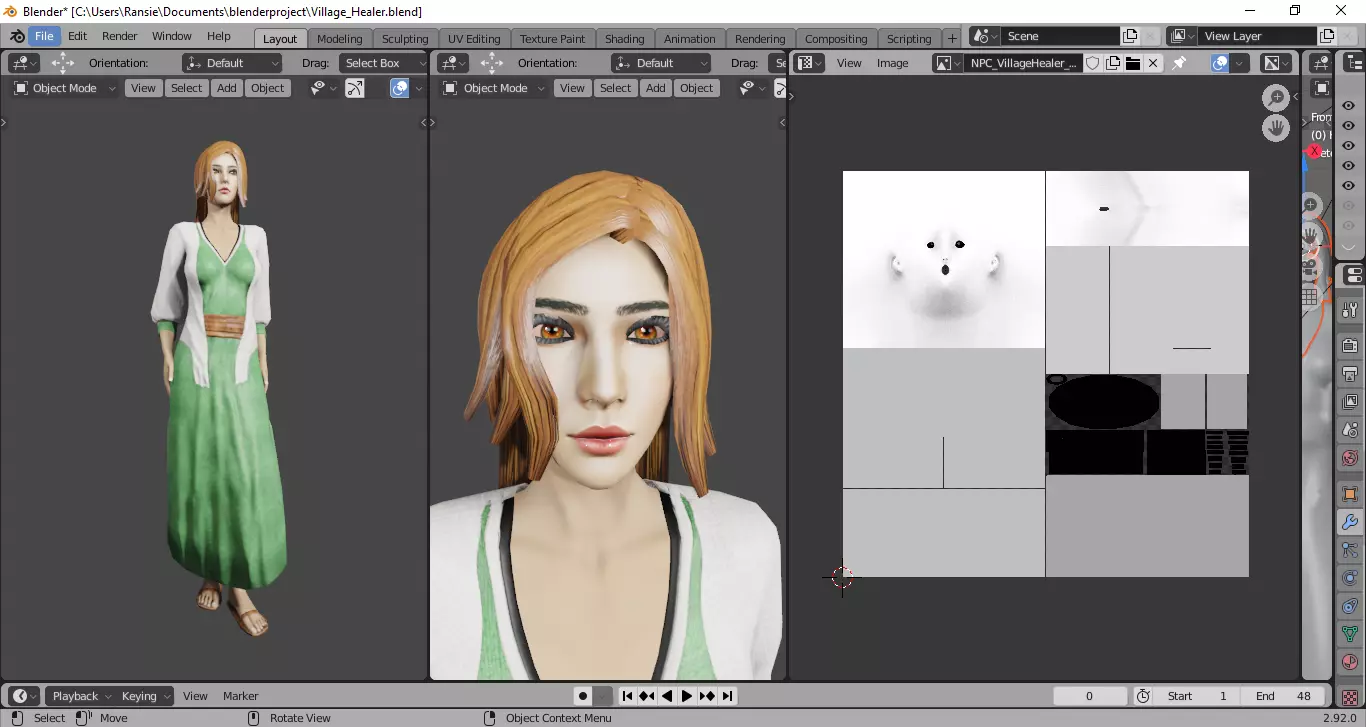Screen dimensions: 1366x727
Task: Open the Window menu
Action: tap(172, 36)
